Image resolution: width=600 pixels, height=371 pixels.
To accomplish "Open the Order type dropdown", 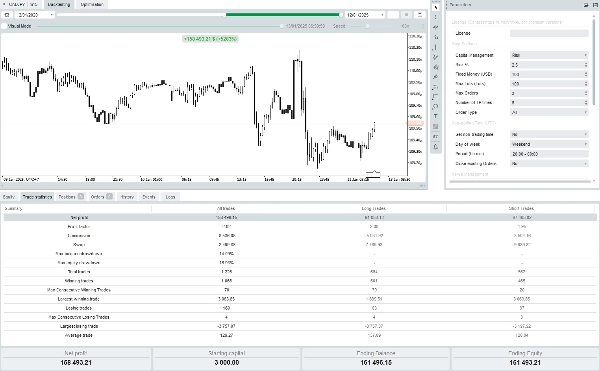I will [549, 112].
